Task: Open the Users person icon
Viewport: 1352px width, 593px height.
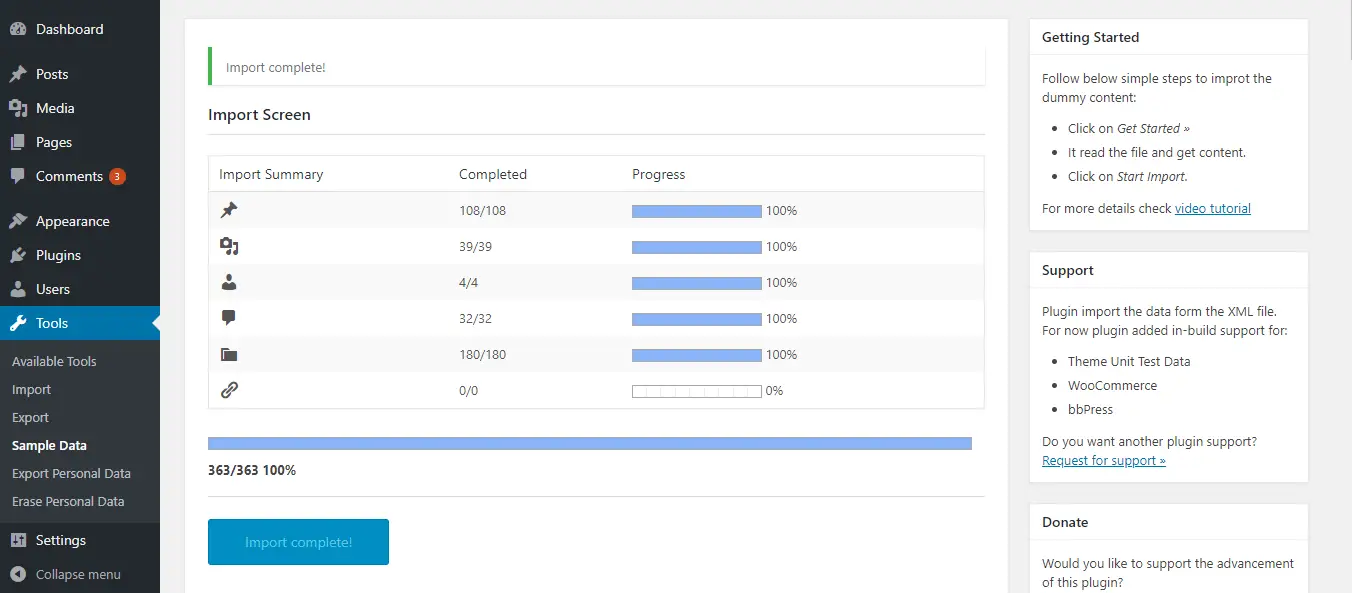Action: click(18, 289)
